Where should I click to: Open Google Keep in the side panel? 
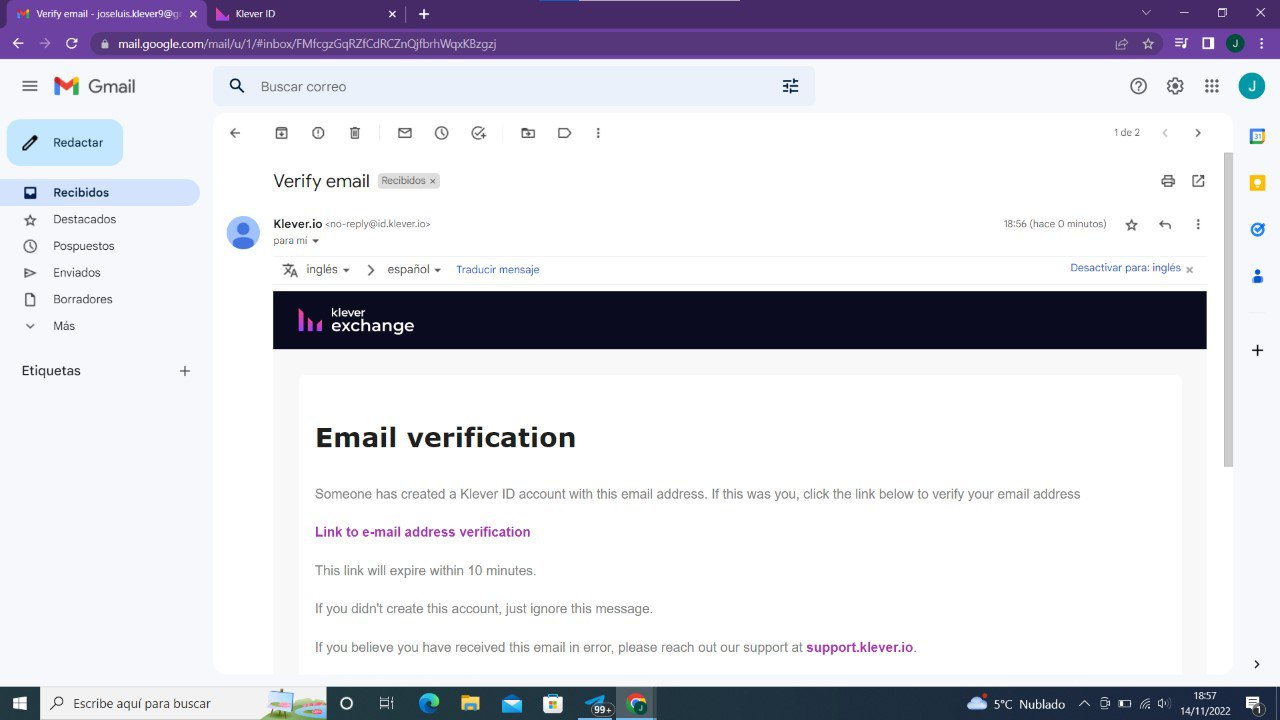1258,183
